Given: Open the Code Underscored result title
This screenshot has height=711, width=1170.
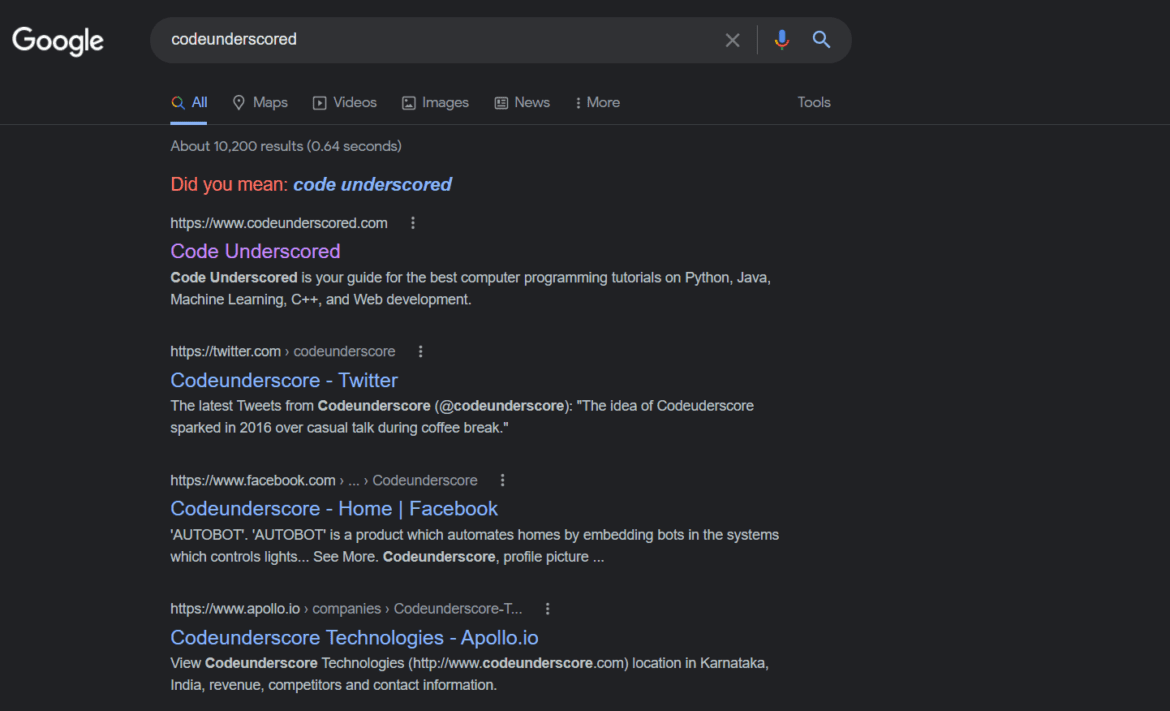Looking at the screenshot, I should point(255,251).
